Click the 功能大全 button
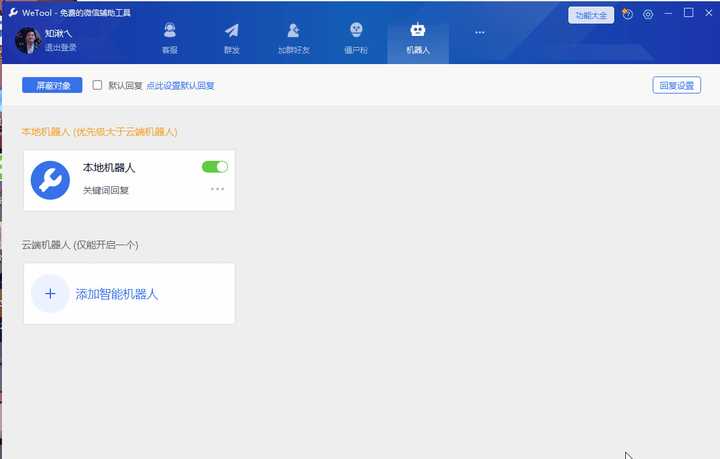720x459 pixels. (591, 15)
